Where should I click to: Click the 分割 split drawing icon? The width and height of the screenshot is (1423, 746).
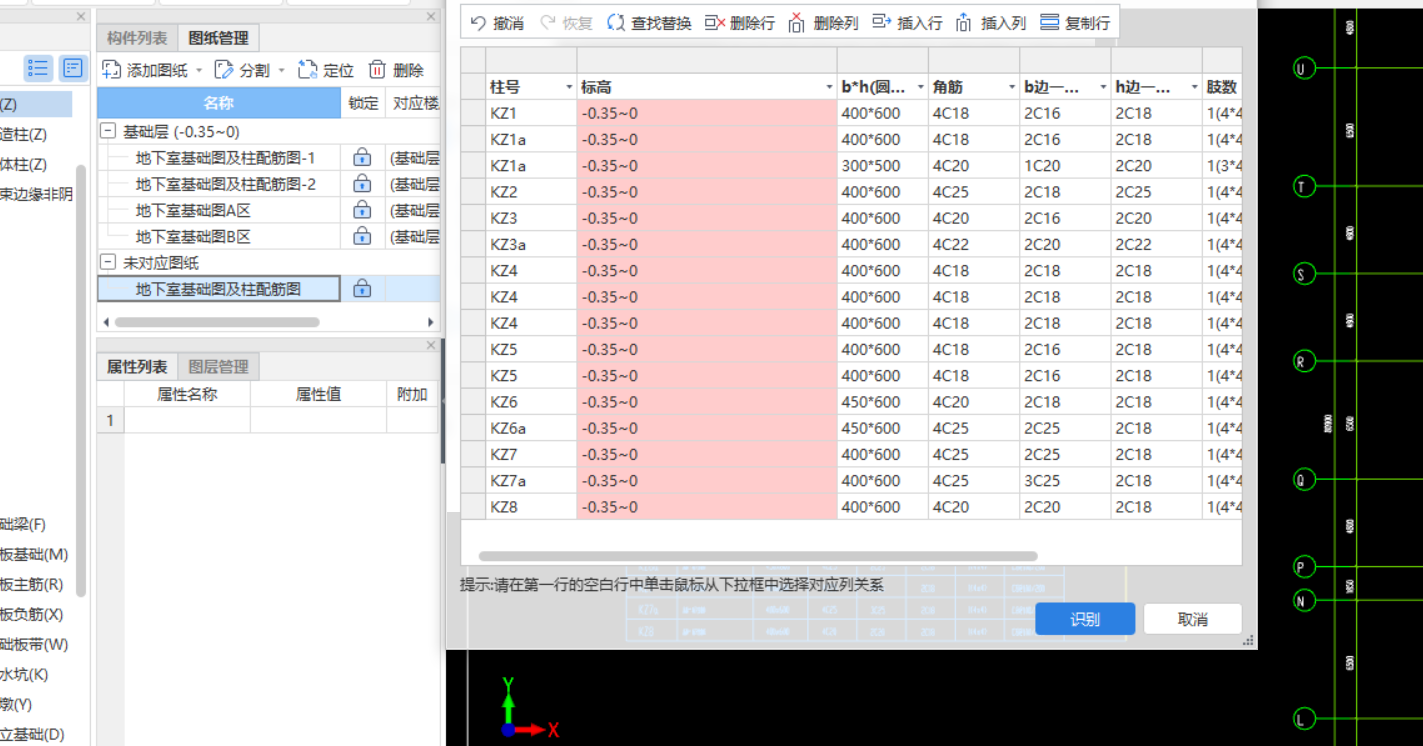click(x=224, y=70)
